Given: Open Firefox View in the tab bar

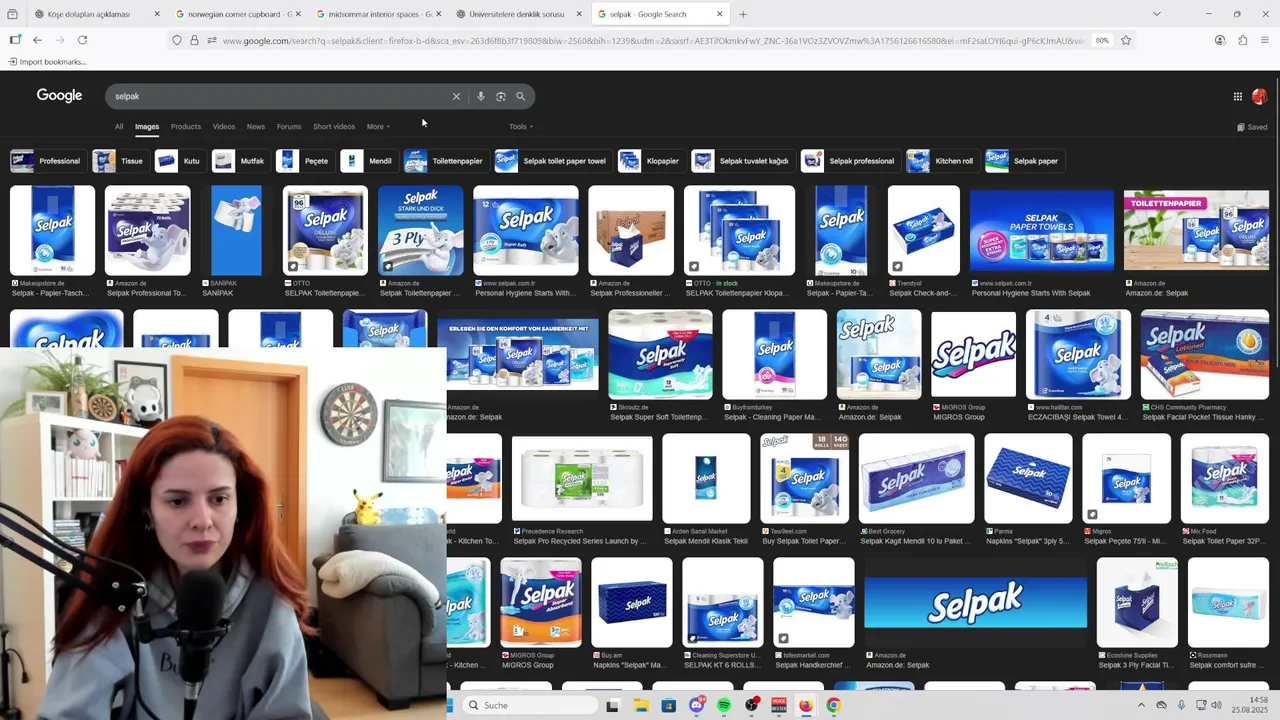Looking at the screenshot, I should pyautogui.click(x=12, y=14).
